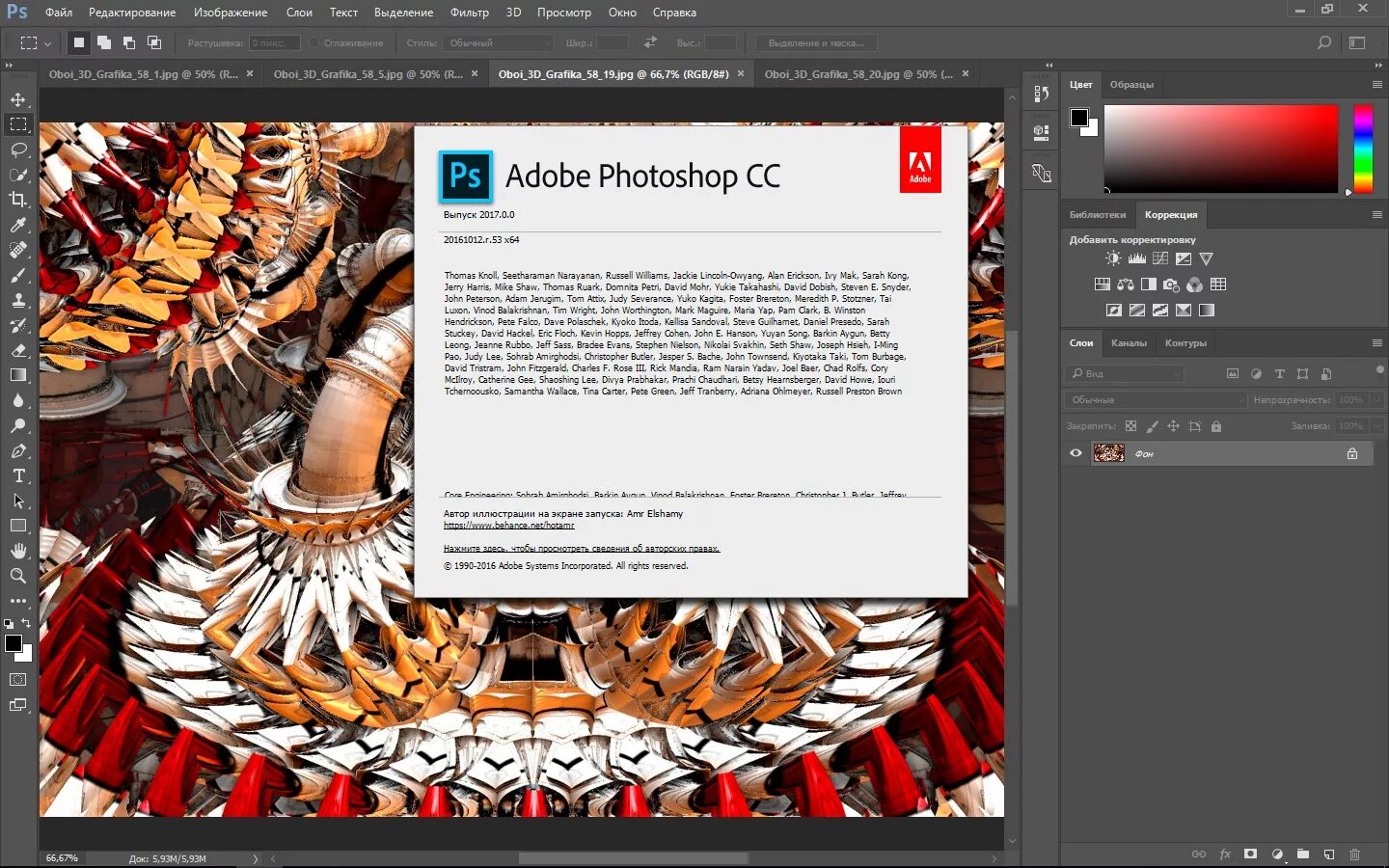The height and width of the screenshot is (868, 1389).
Task: Open the Color panel flyout menu
Action: (1376, 85)
